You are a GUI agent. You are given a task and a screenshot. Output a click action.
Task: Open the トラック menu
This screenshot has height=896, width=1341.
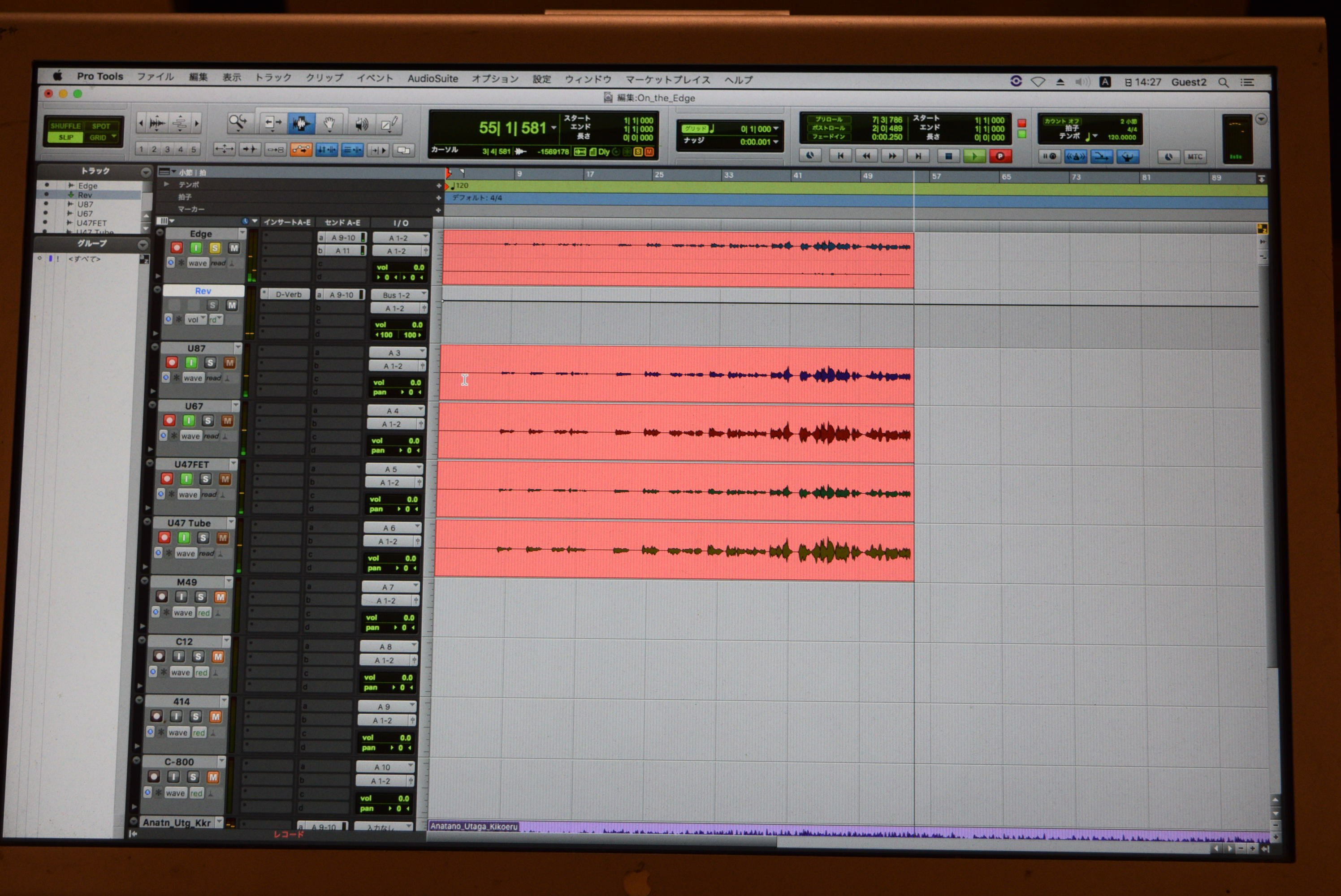[x=273, y=77]
